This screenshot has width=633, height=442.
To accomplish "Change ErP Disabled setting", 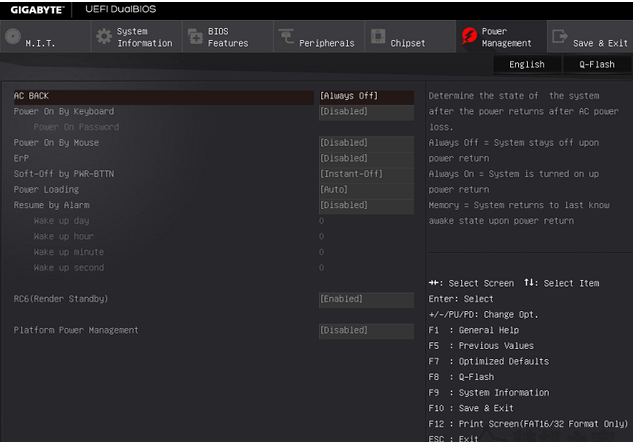I will point(366,159).
